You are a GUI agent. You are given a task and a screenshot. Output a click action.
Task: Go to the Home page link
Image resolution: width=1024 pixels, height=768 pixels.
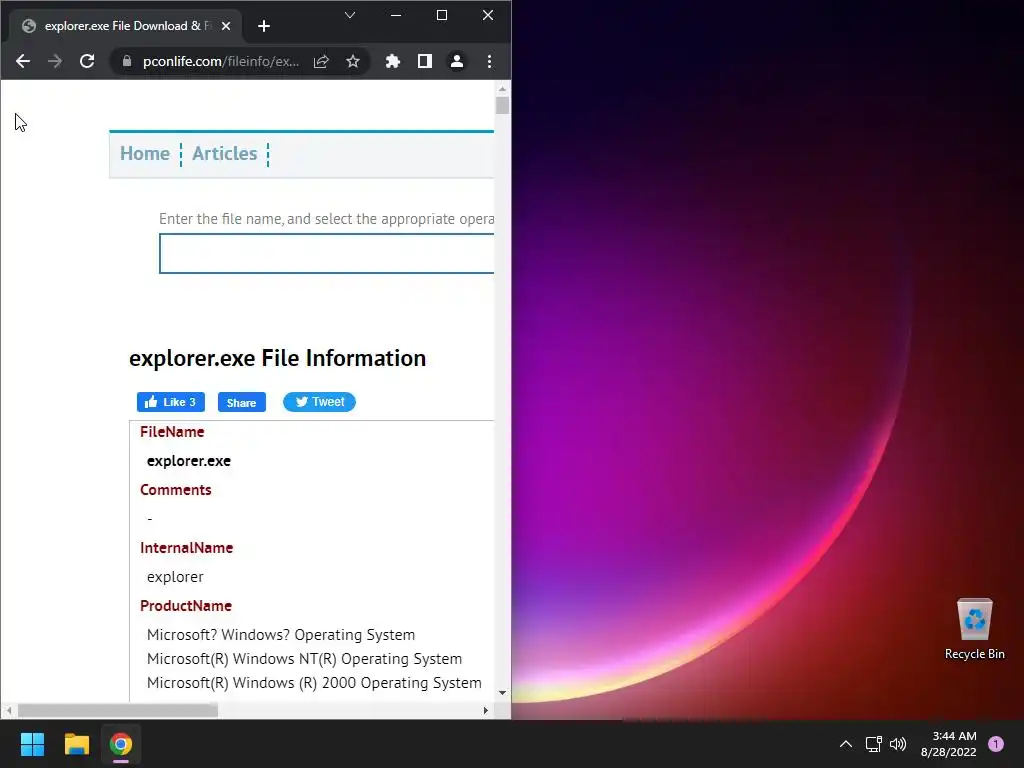pyautogui.click(x=145, y=153)
